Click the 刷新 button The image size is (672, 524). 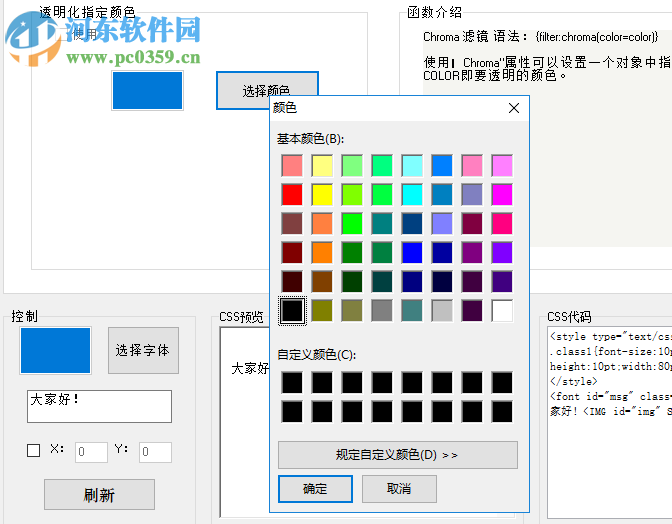(x=99, y=495)
